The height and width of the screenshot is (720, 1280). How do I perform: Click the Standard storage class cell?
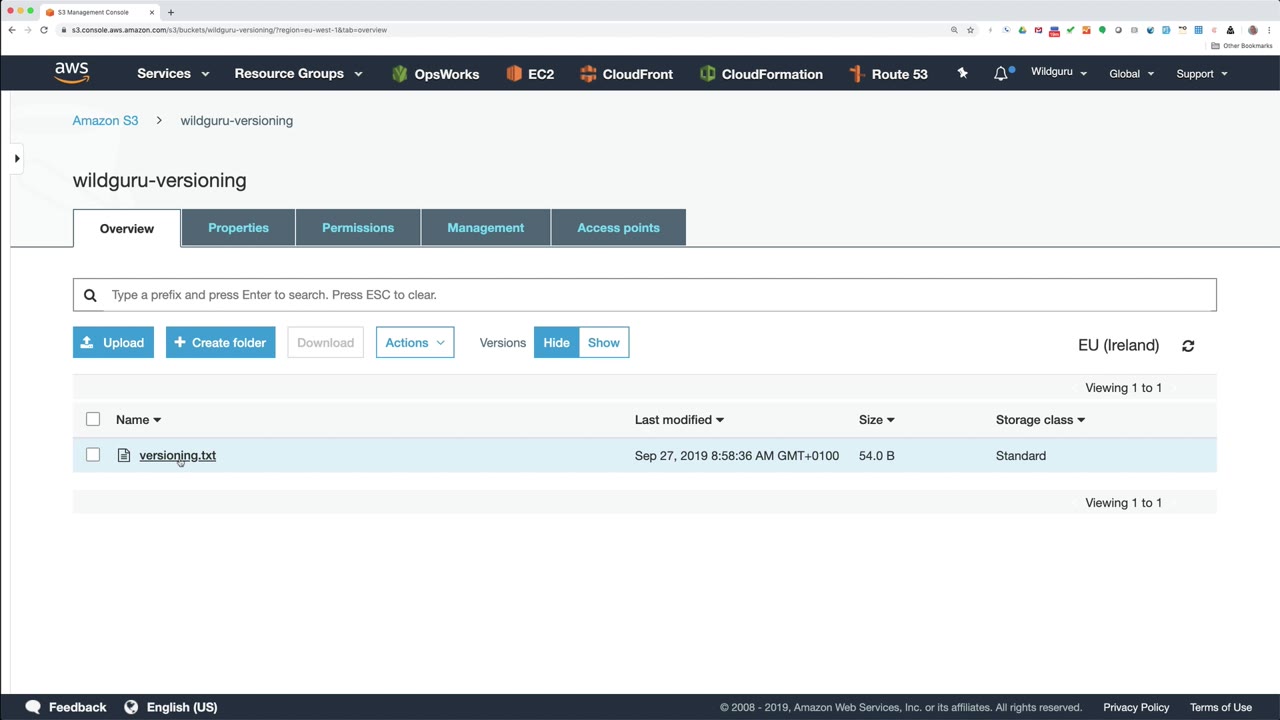[x=1021, y=456]
